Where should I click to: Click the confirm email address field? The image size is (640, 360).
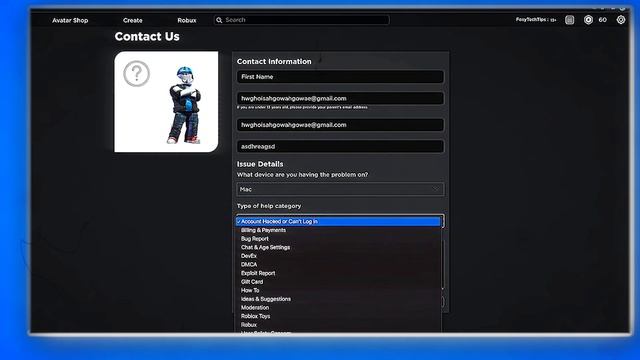point(340,125)
